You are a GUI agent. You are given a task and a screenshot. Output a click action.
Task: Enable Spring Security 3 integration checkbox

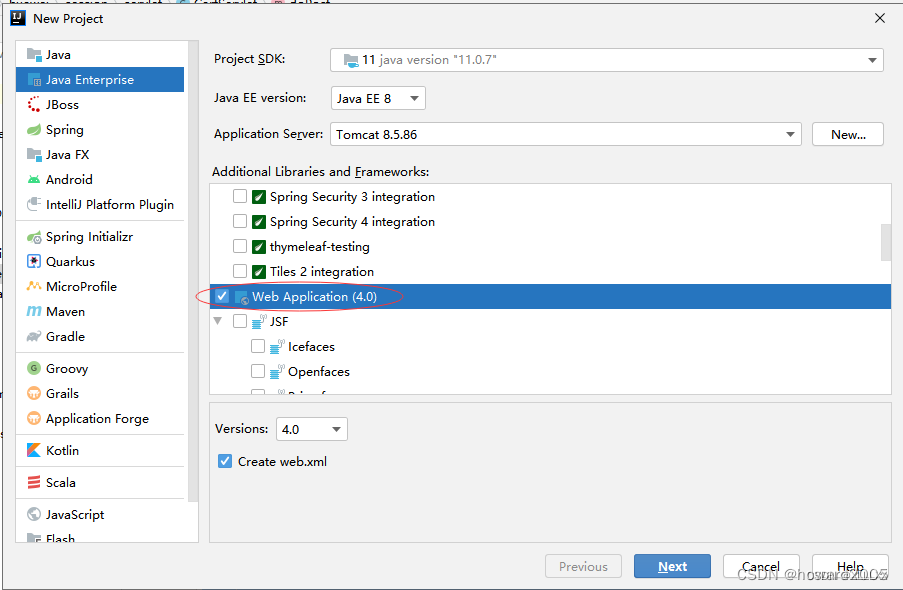240,196
